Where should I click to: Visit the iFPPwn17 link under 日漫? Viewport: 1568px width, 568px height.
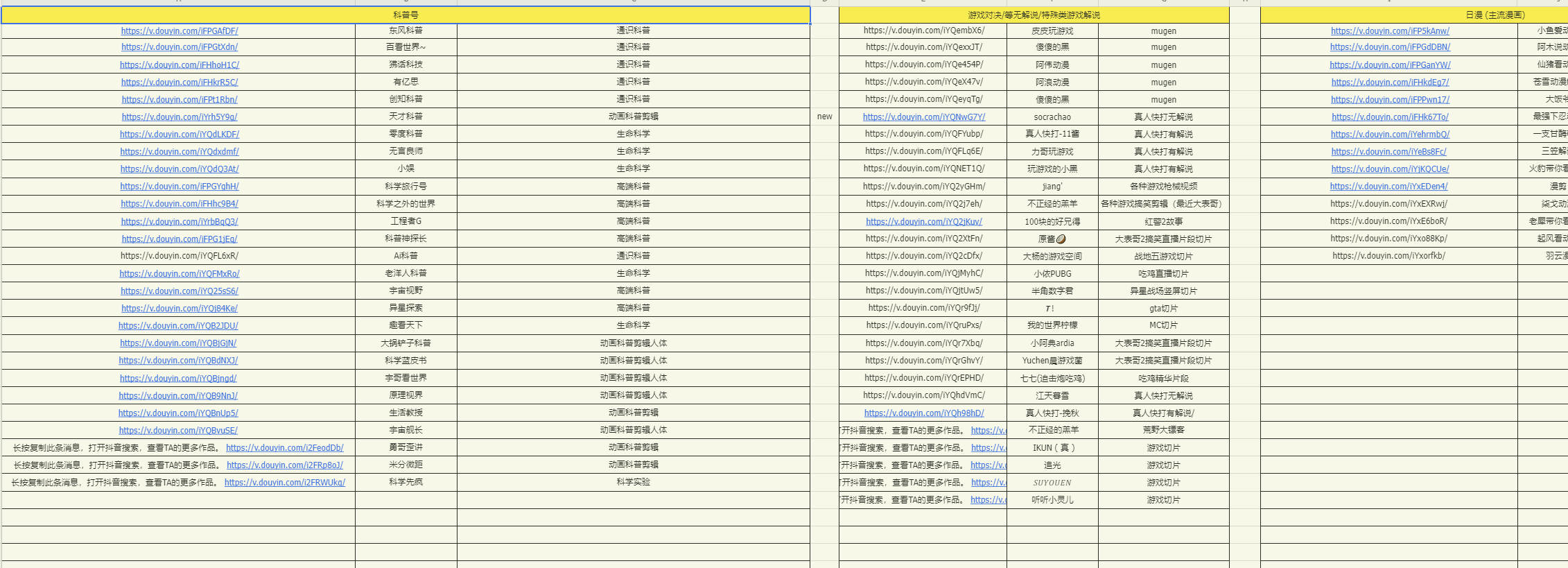[1390, 99]
